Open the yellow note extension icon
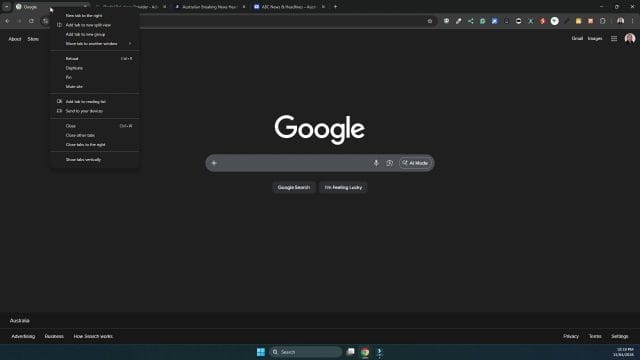The image size is (640, 360). pos(578,21)
